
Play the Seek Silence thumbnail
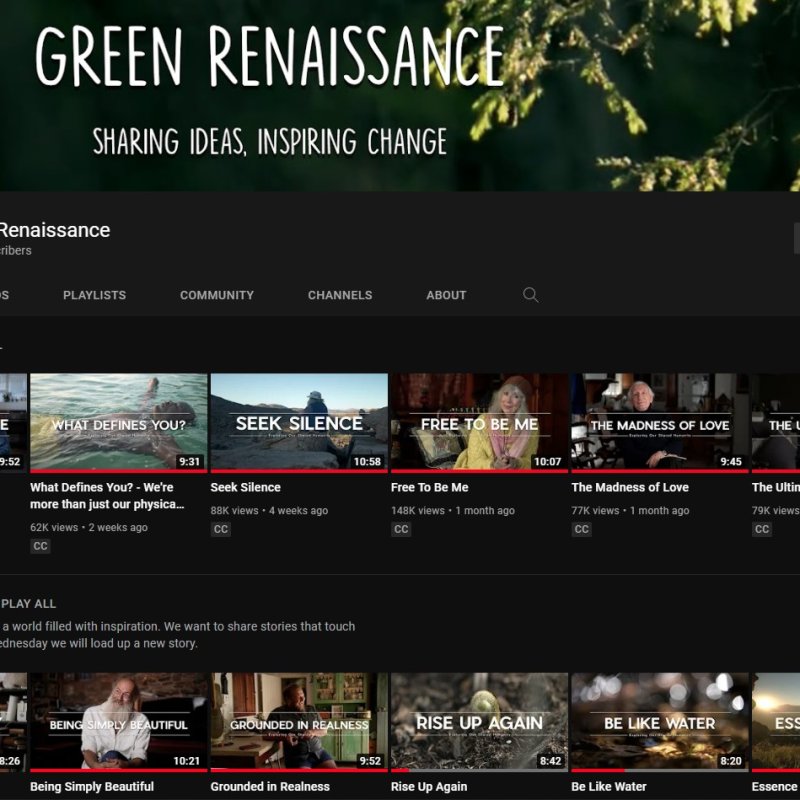pos(299,421)
